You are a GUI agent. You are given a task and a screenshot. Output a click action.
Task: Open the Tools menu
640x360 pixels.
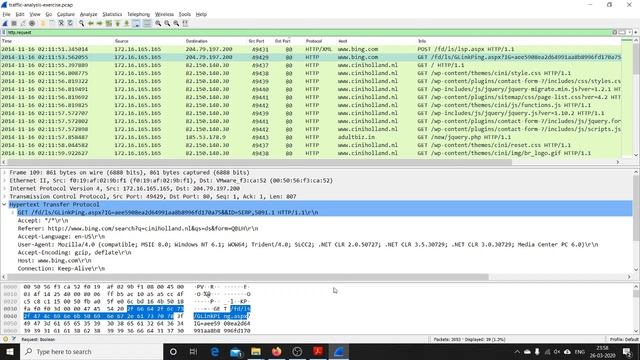coord(184,14)
